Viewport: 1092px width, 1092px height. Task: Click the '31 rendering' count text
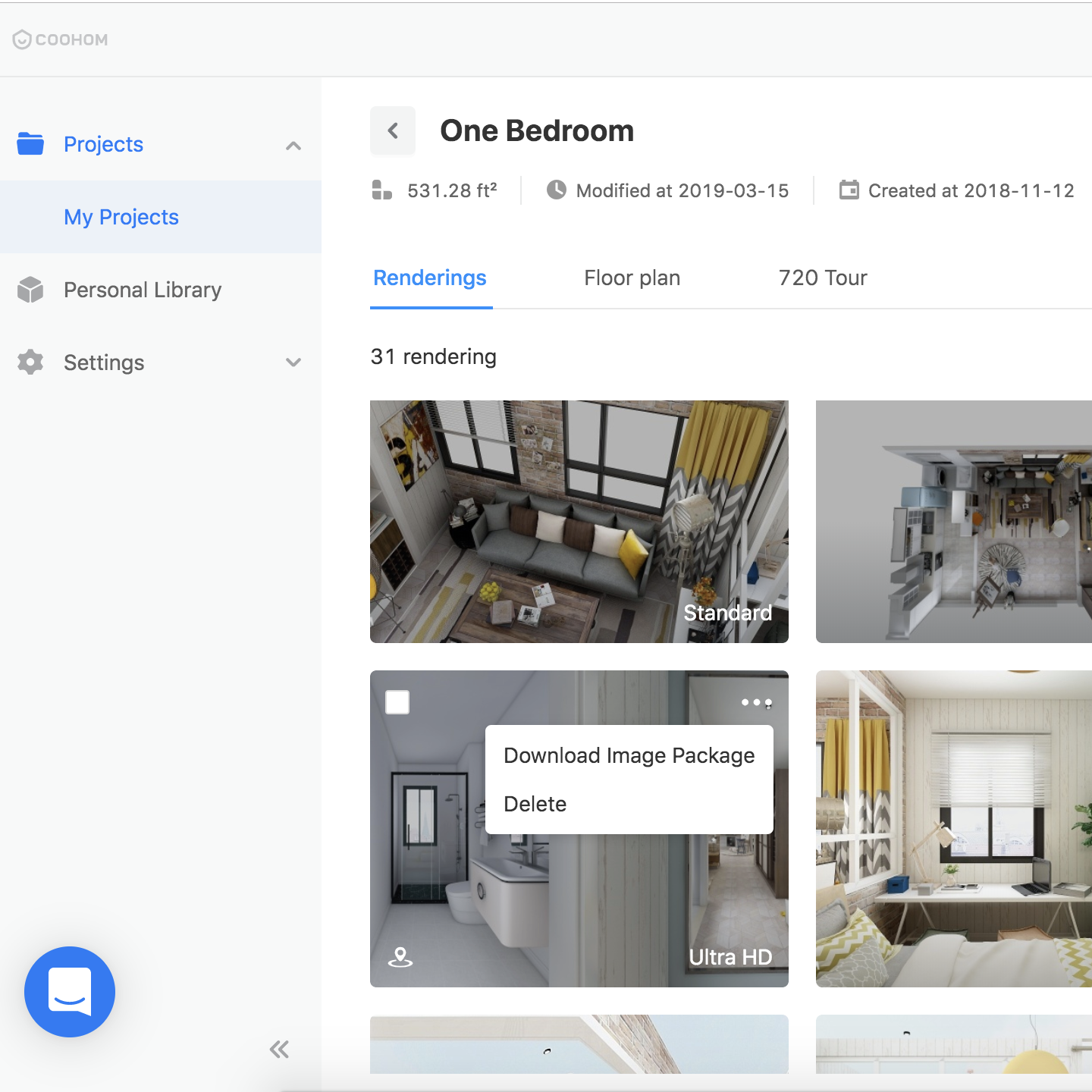(x=434, y=356)
